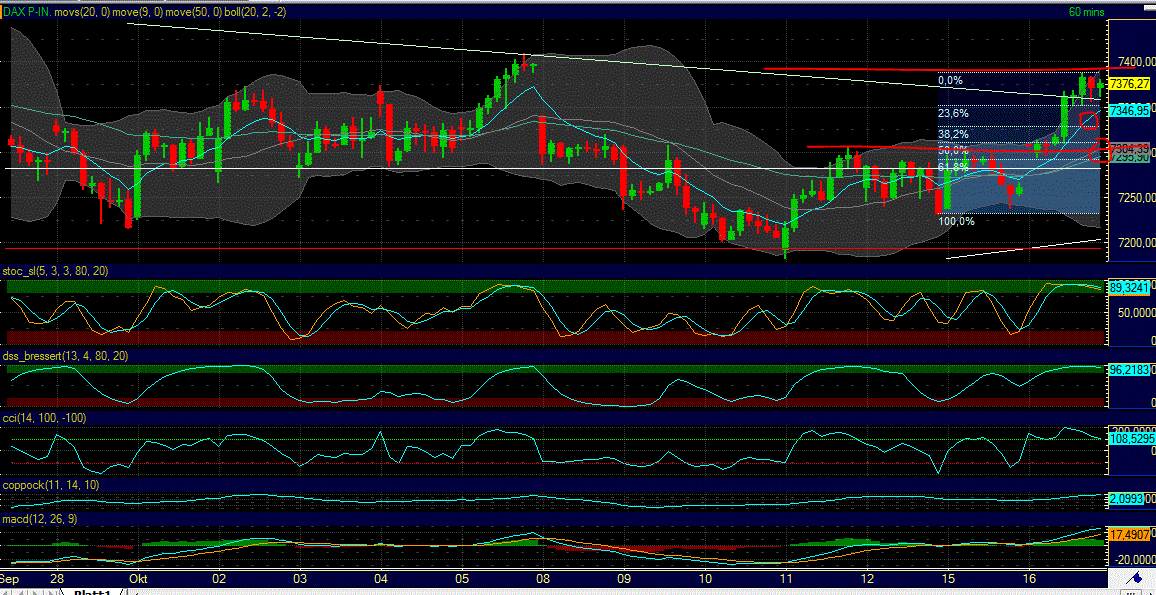The width and height of the screenshot is (1156, 595).
Task: Open the stoc_sl(5, 3, 3, 80, 20) indicator label
Action: click(55, 270)
